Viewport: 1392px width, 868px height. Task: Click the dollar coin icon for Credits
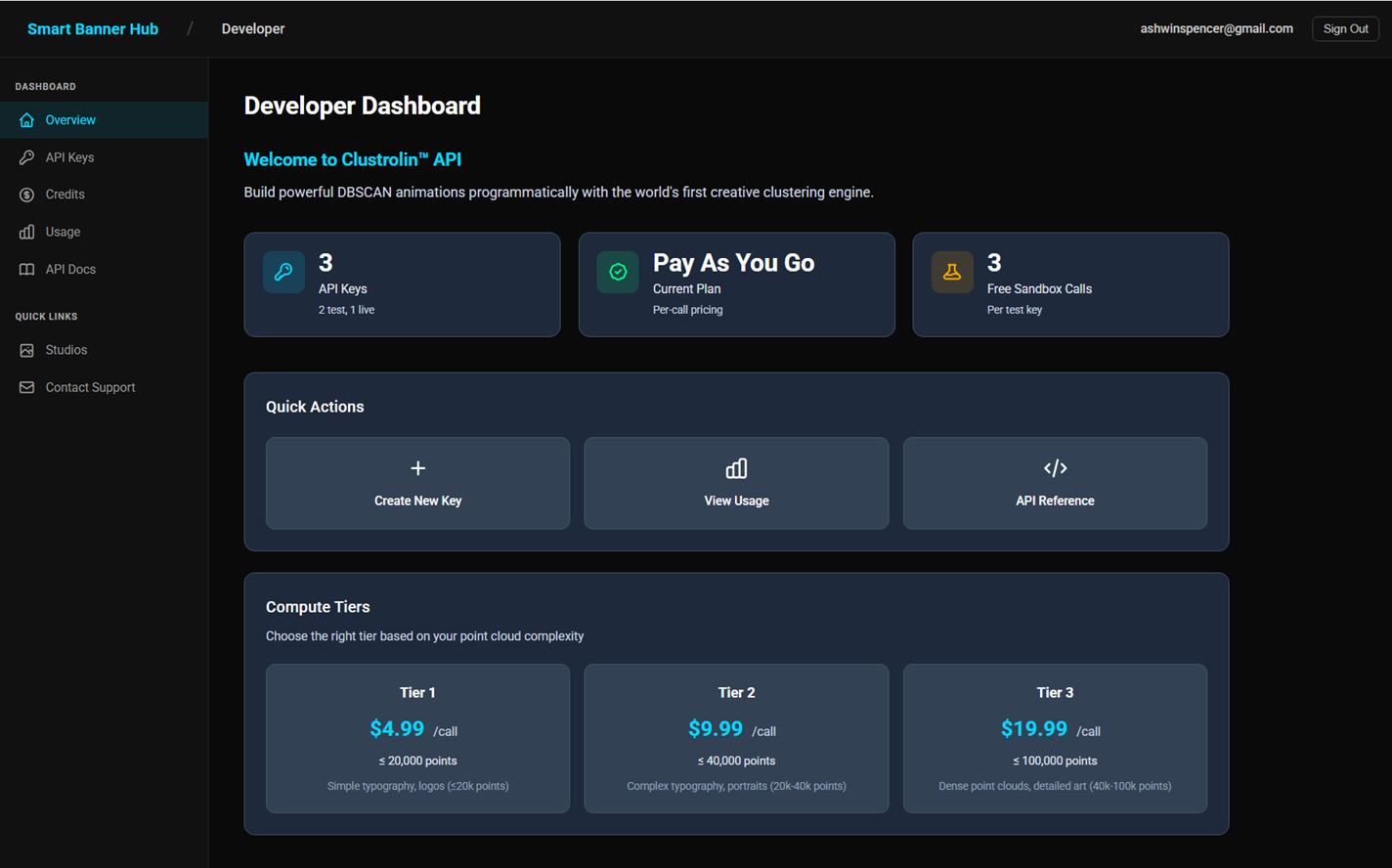point(26,195)
